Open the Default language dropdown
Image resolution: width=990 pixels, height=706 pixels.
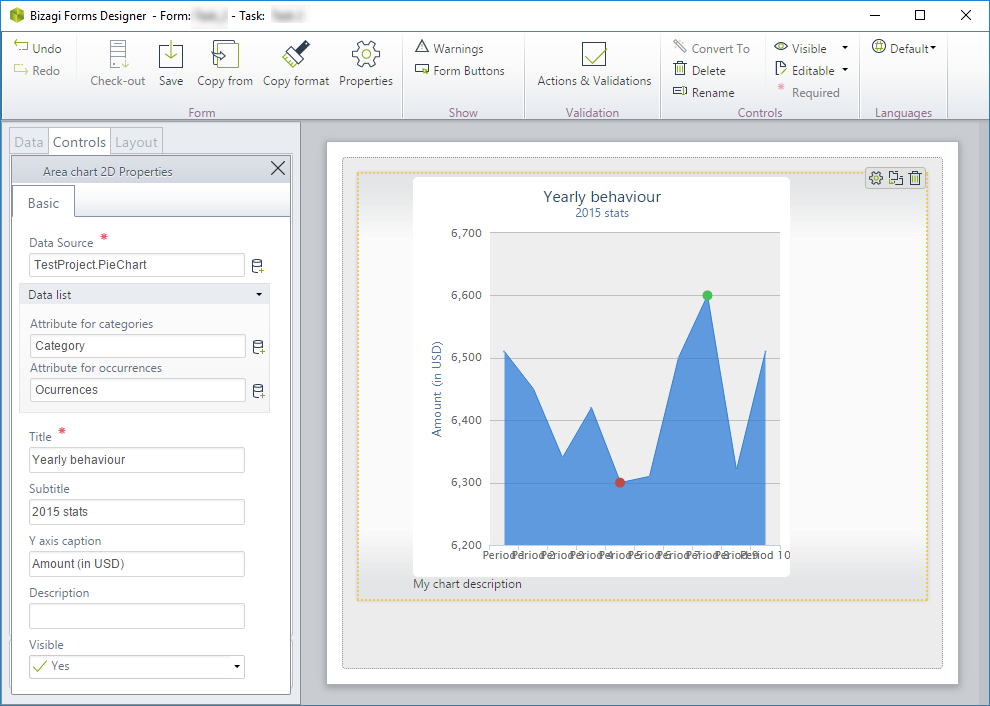coord(904,47)
